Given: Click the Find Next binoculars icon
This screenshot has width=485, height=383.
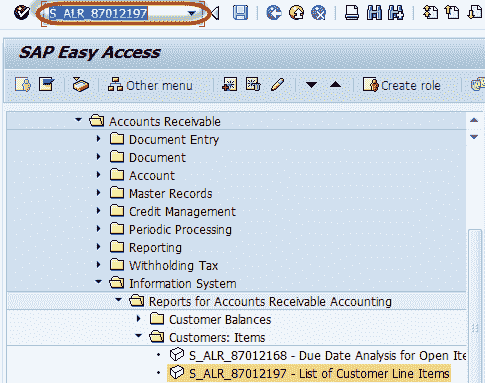Looking at the screenshot, I should [x=396, y=13].
